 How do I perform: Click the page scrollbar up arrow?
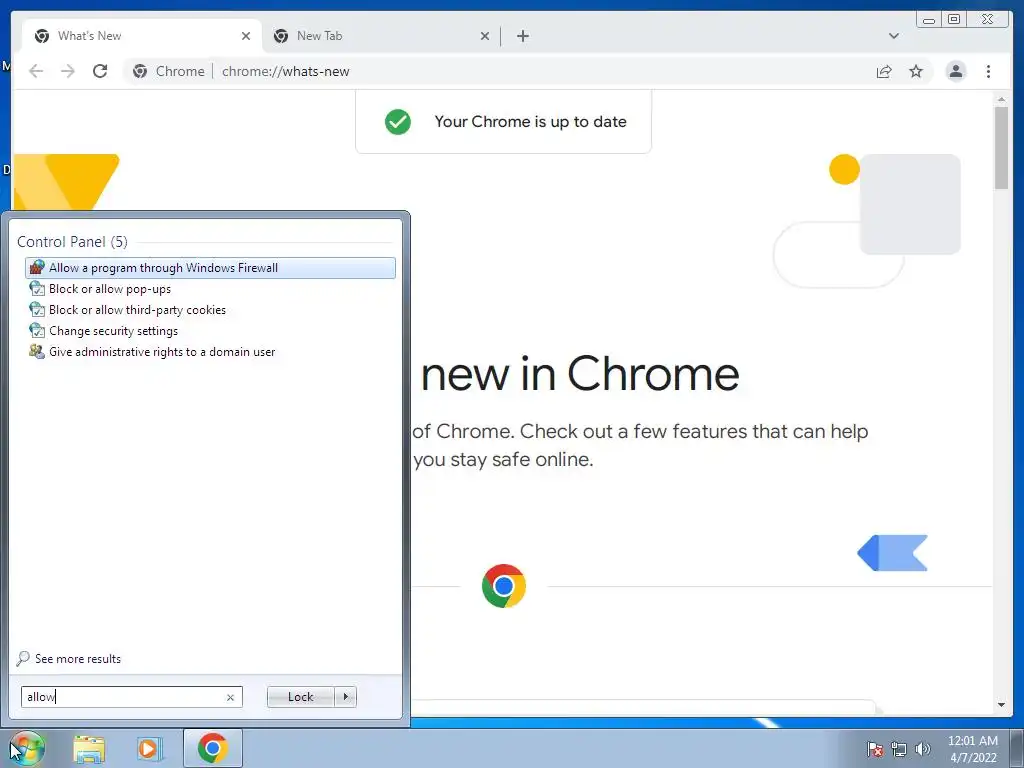pyautogui.click(x=1001, y=99)
